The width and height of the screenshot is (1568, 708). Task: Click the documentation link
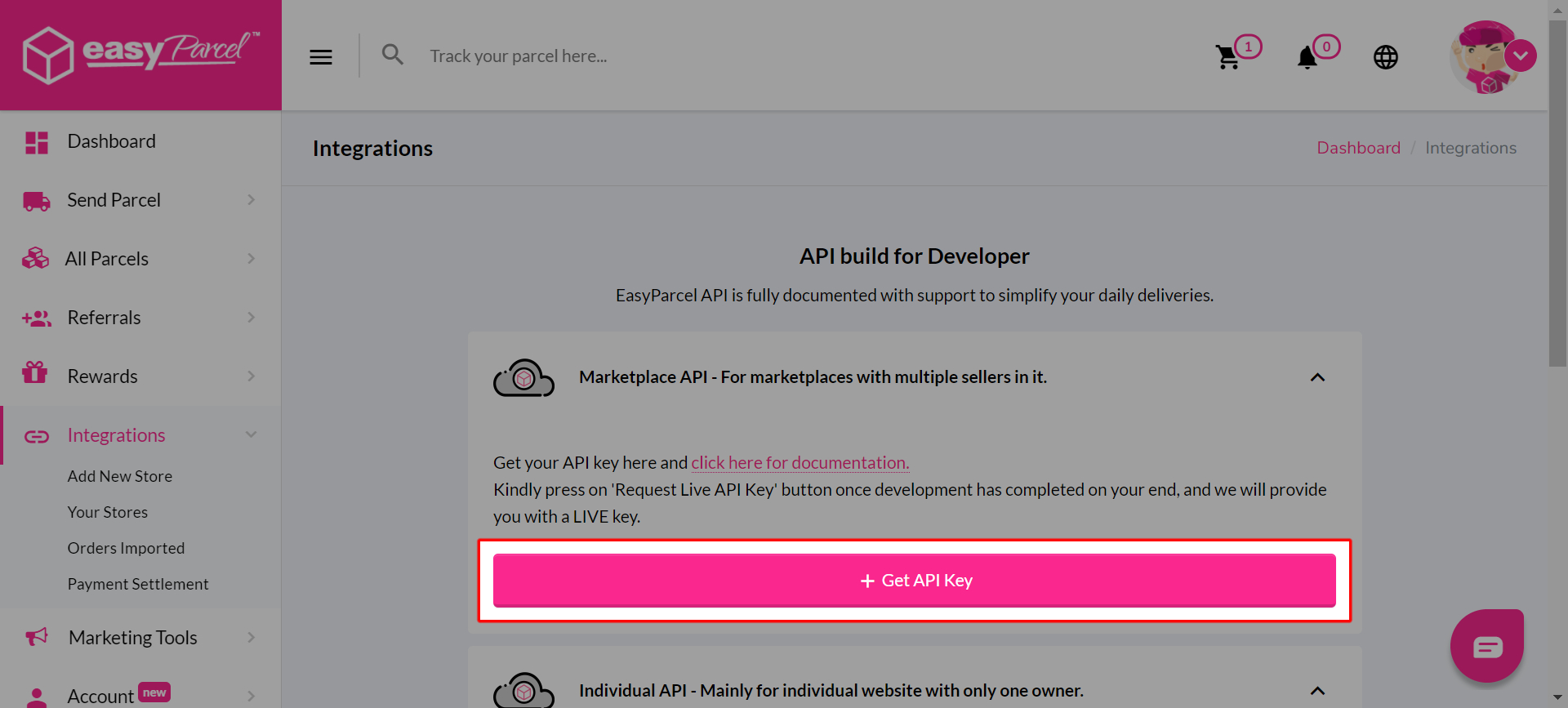click(800, 463)
